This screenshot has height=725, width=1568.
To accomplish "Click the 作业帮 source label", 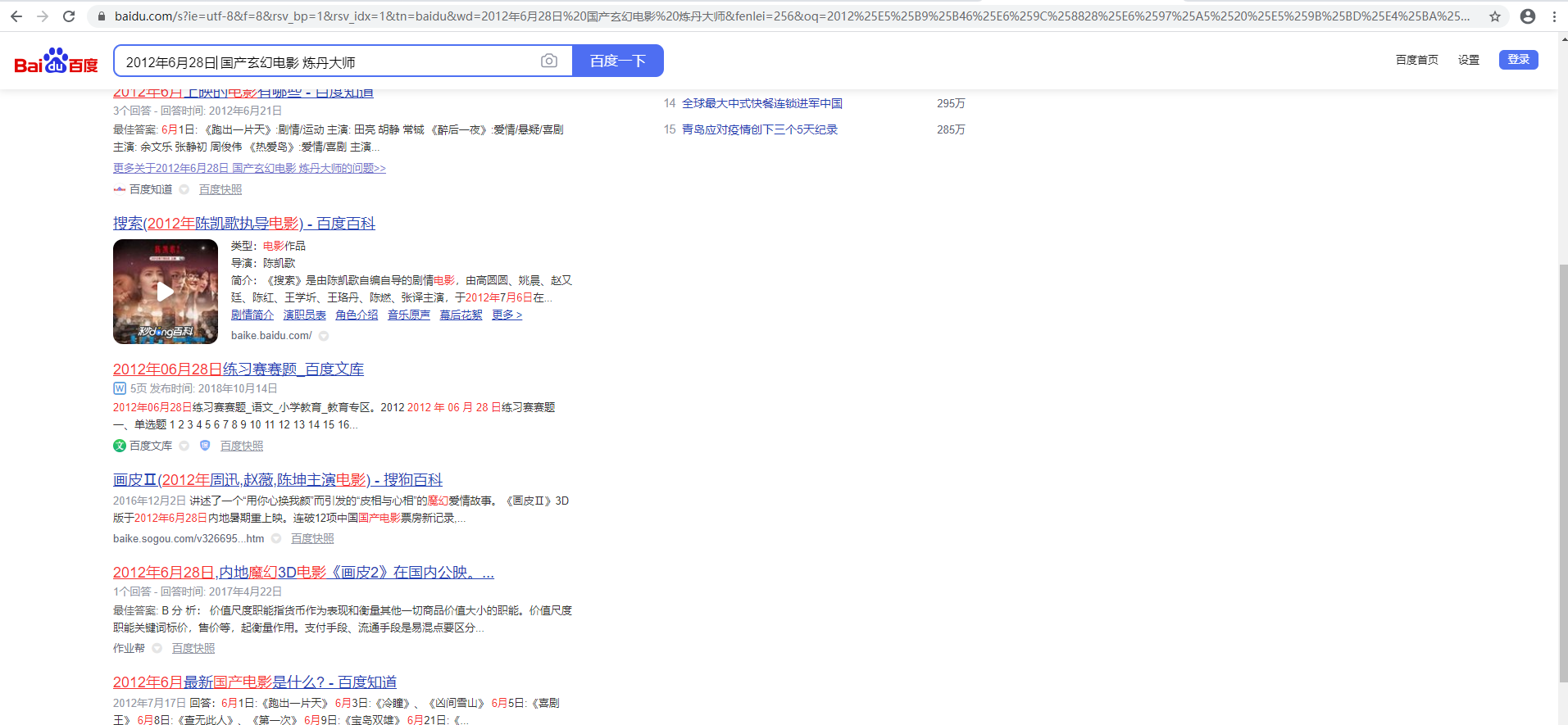I will [129, 648].
